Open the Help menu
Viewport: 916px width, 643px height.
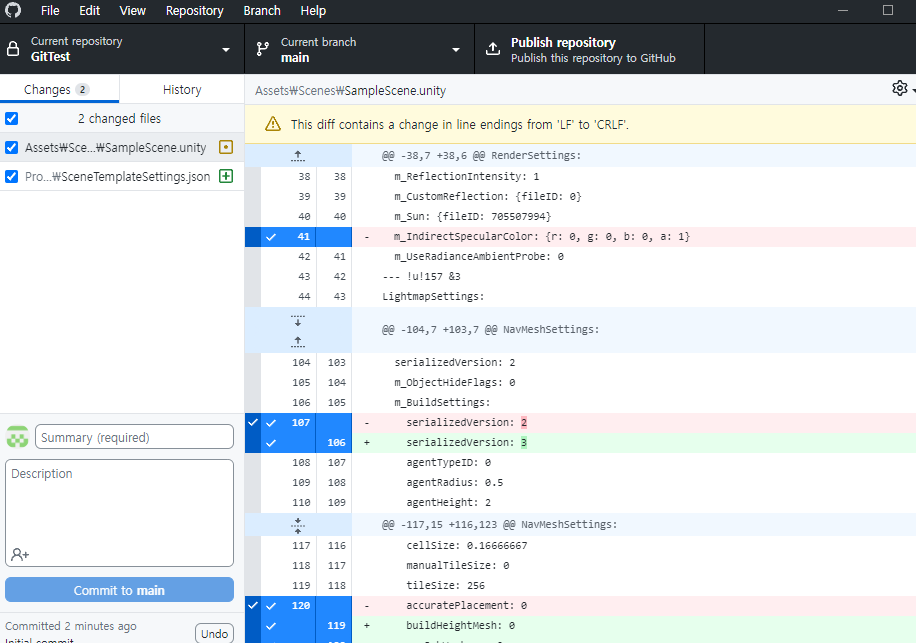point(313,11)
